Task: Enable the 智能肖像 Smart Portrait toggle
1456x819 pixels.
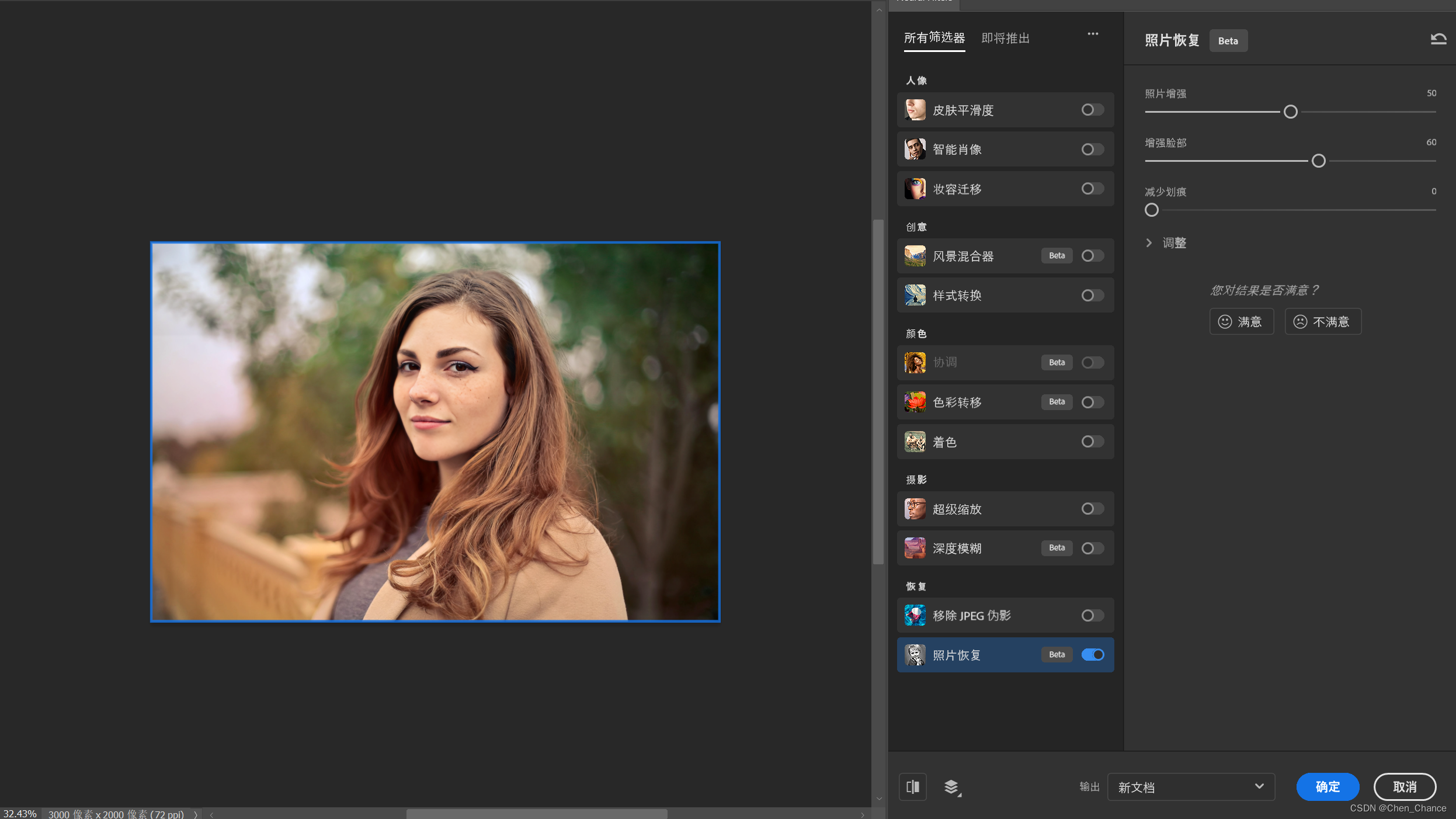Action: [1092, 150]
